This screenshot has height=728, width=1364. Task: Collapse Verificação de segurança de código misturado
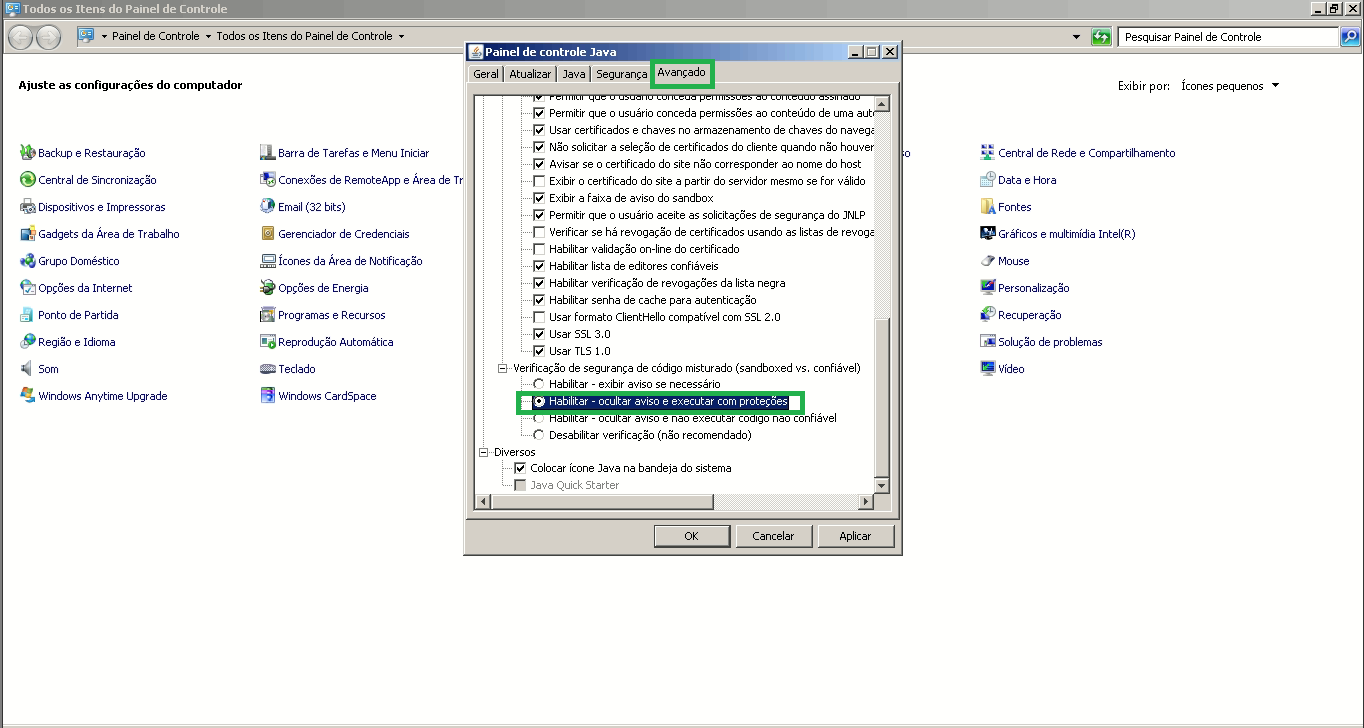point(503,368)
